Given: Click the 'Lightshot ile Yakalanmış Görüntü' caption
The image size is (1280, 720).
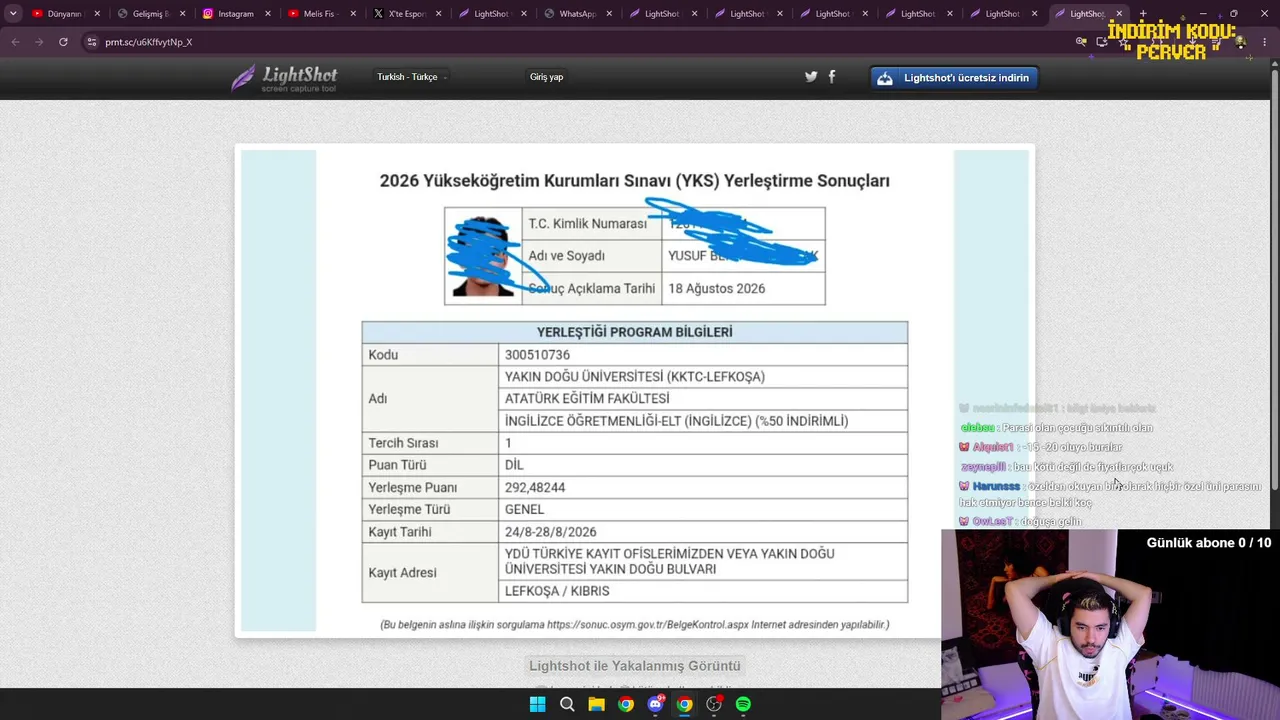Looking at the screenshot, I should coord(635,666).
